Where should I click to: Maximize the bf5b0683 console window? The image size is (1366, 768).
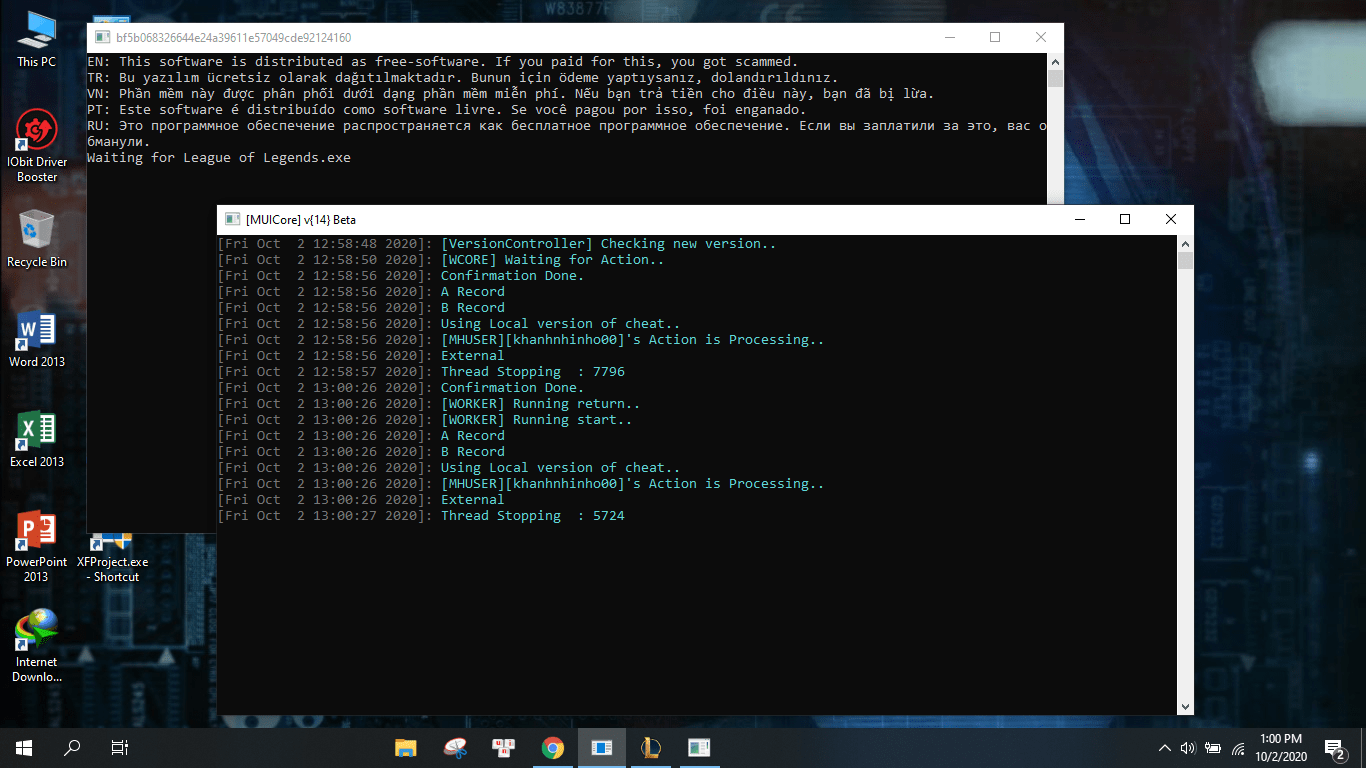tap(995, 37)
